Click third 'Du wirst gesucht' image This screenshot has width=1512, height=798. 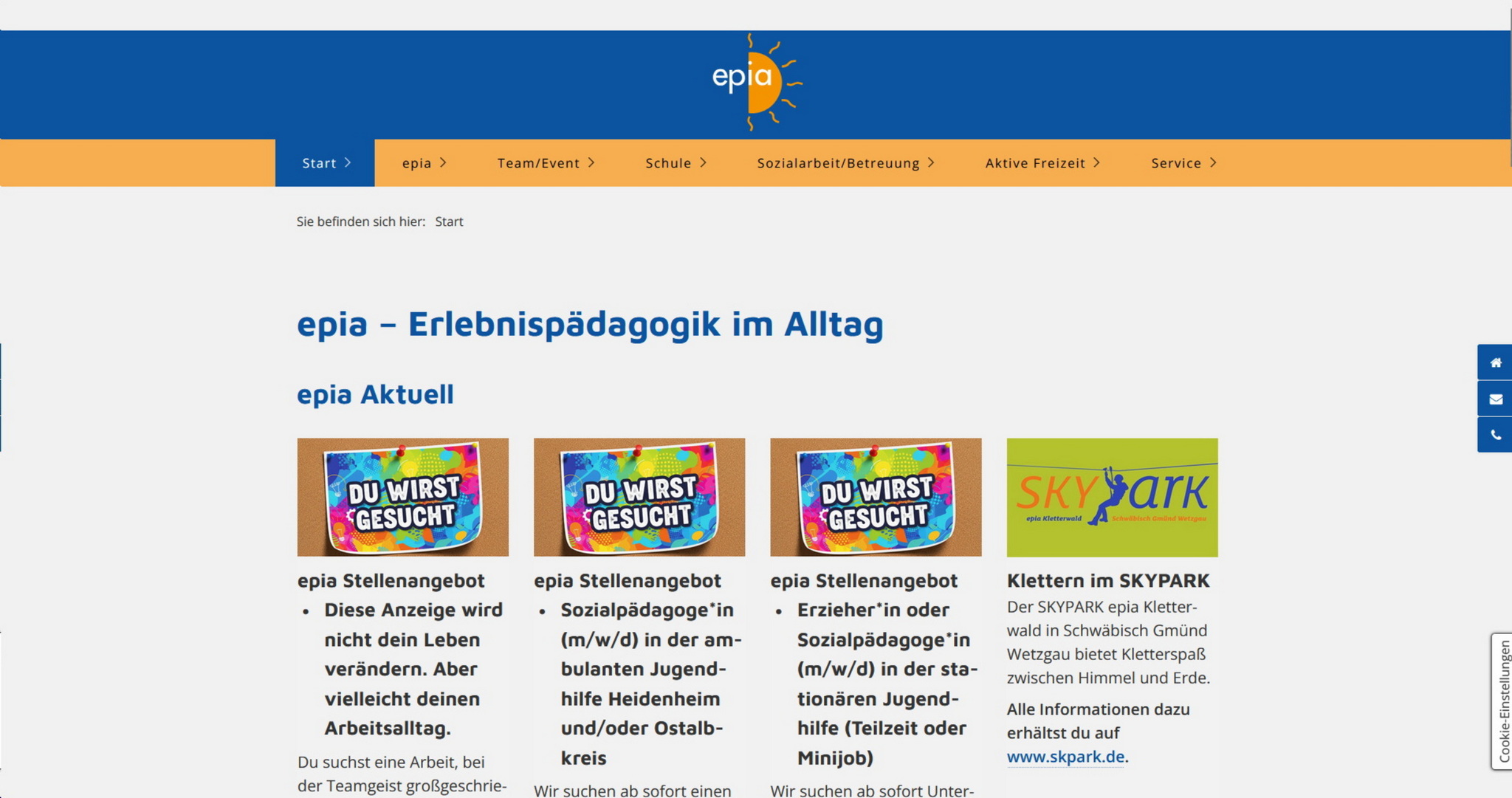coord(876,497)
